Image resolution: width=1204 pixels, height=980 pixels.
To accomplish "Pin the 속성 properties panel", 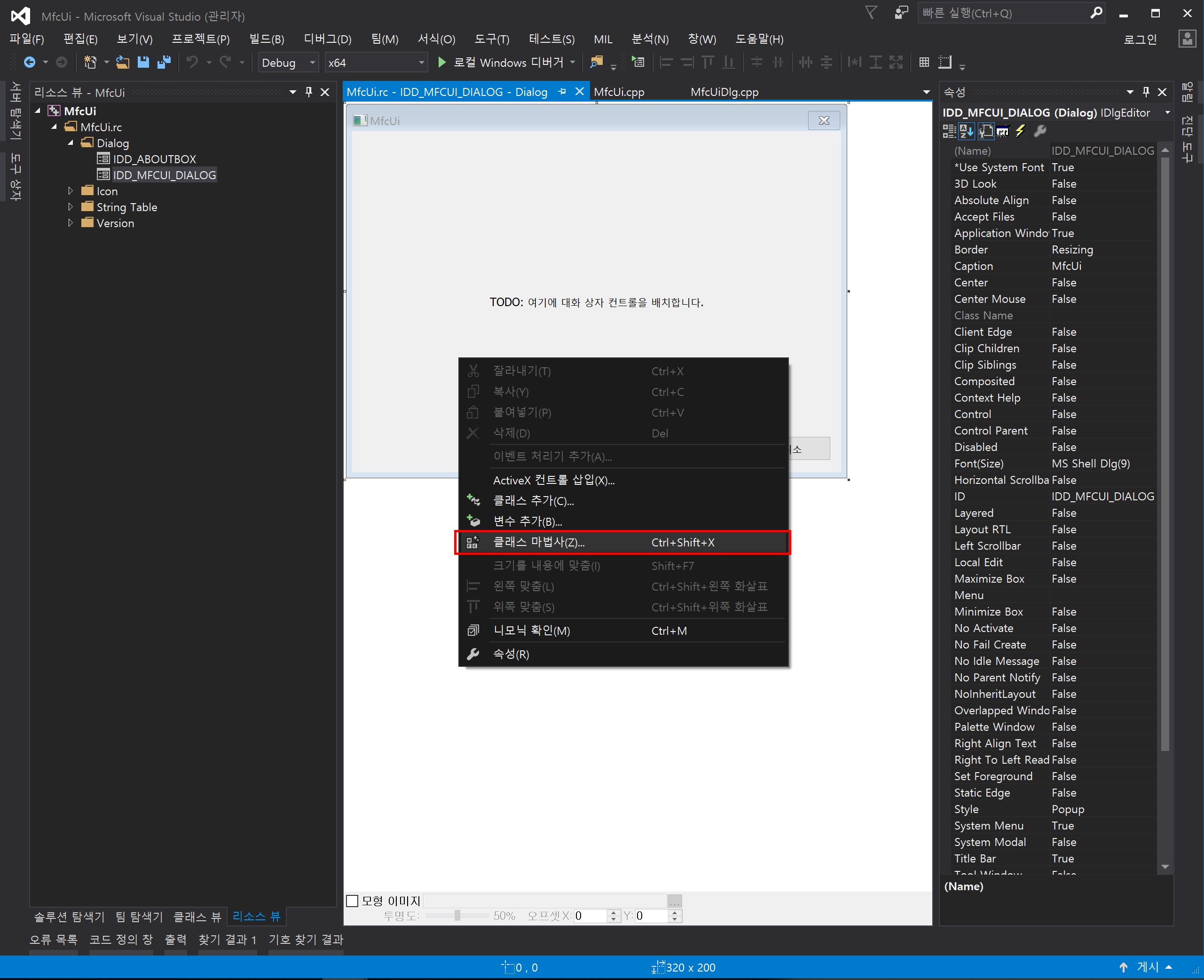I will [x=1146, y=92].
